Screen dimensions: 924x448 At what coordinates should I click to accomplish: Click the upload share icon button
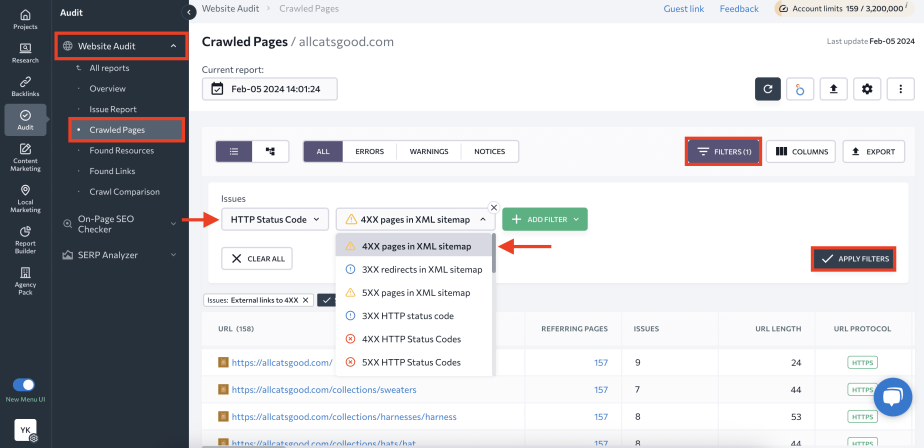[x=833, y=89]
